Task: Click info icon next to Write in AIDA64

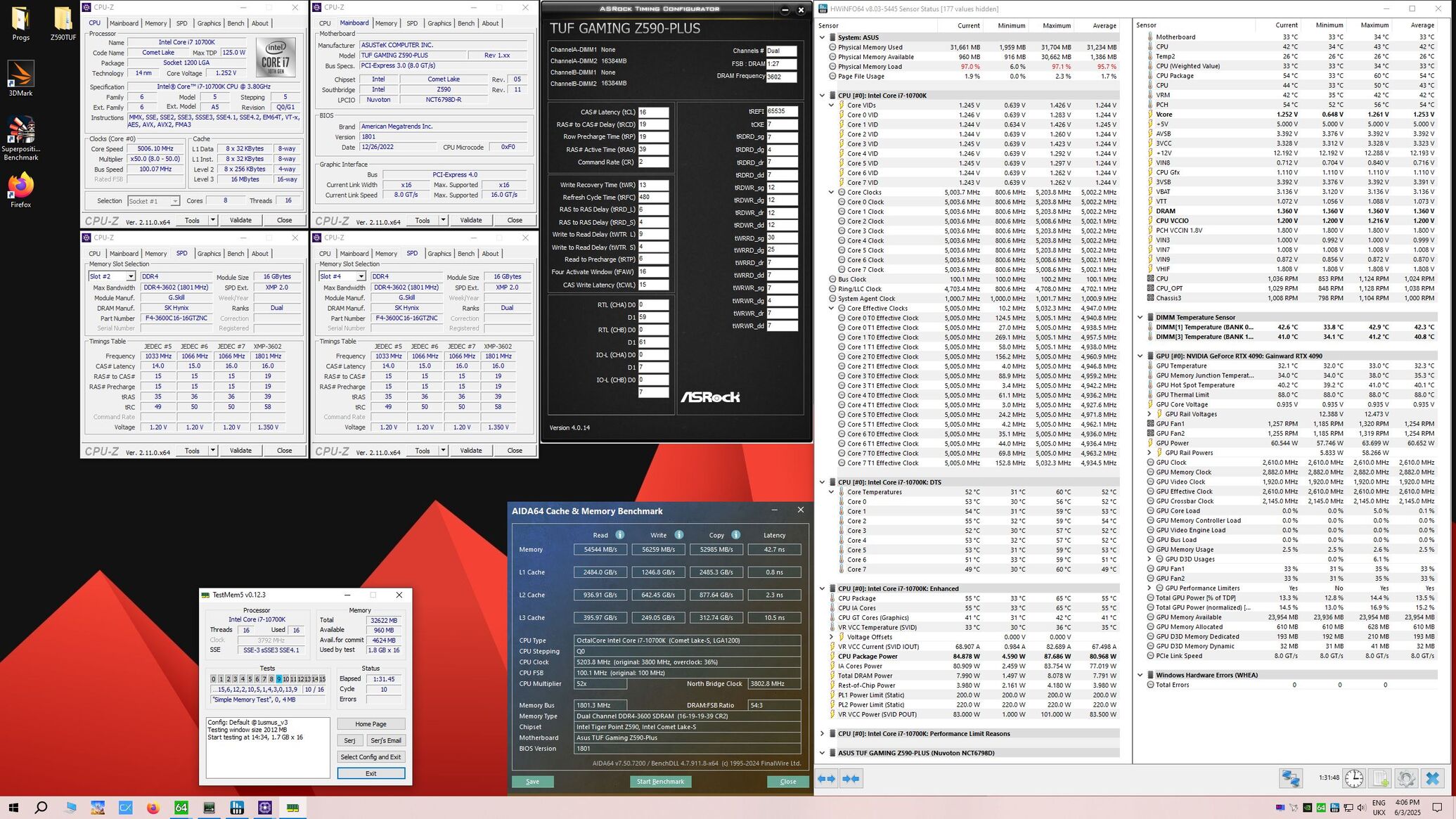Action: tap(678, 534)
